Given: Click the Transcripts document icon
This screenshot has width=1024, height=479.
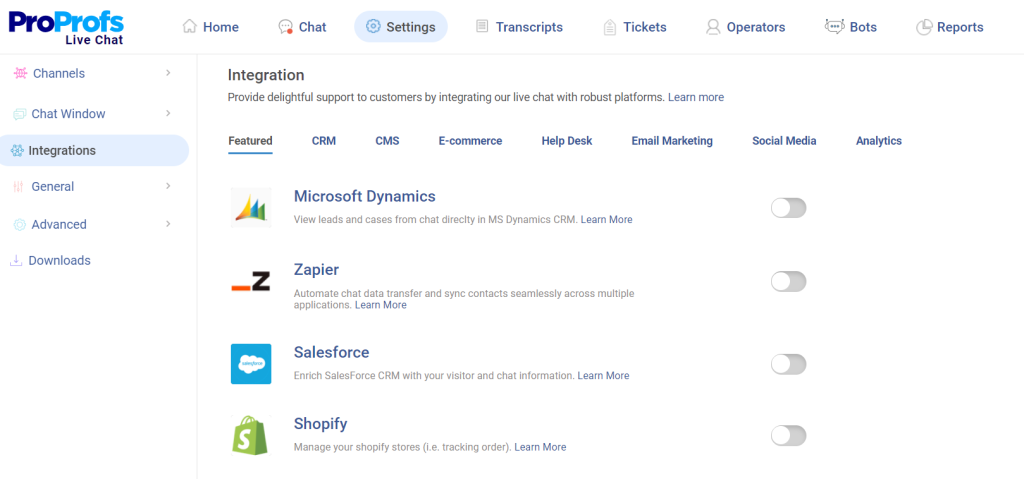Looking at the screenshot, I should [x=482, y=26].
